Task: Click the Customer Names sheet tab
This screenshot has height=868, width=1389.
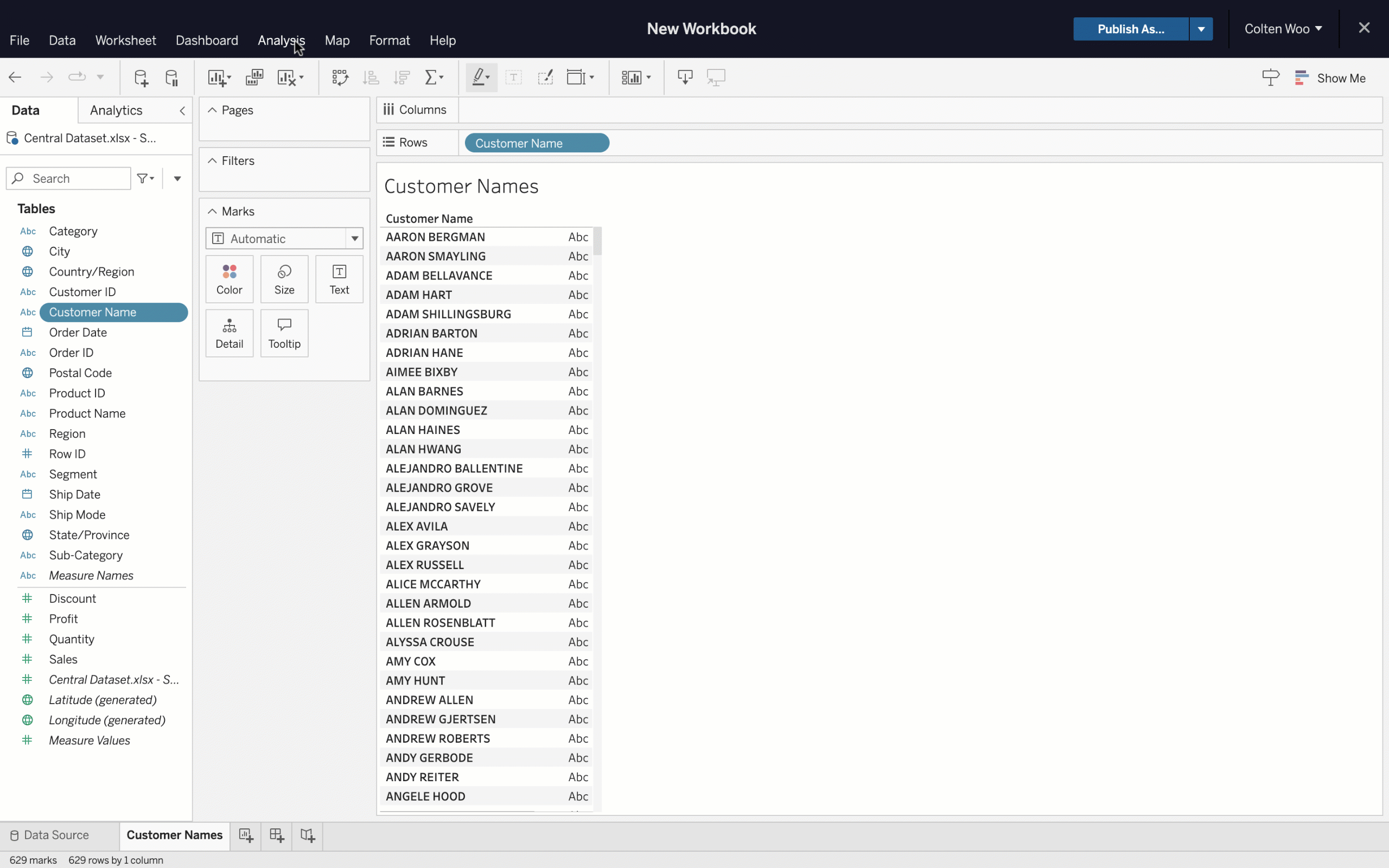Action: [x=175, y=834]
